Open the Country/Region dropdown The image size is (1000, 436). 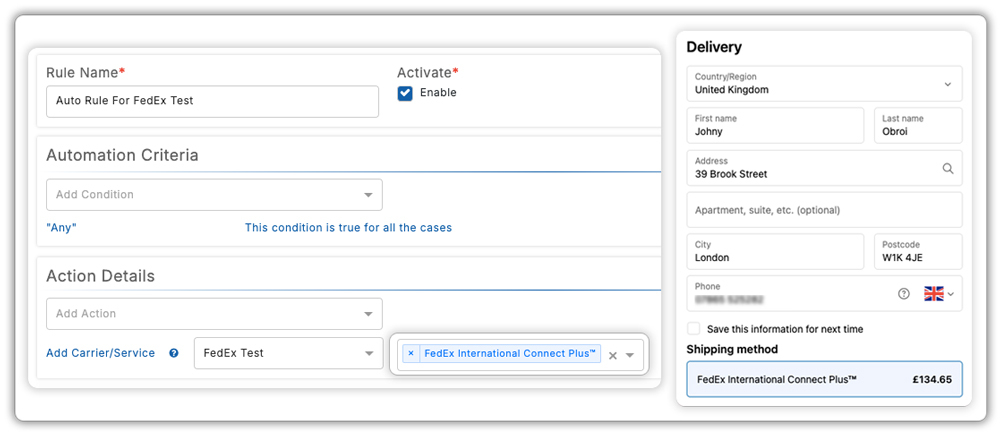(x=825, y=84)
